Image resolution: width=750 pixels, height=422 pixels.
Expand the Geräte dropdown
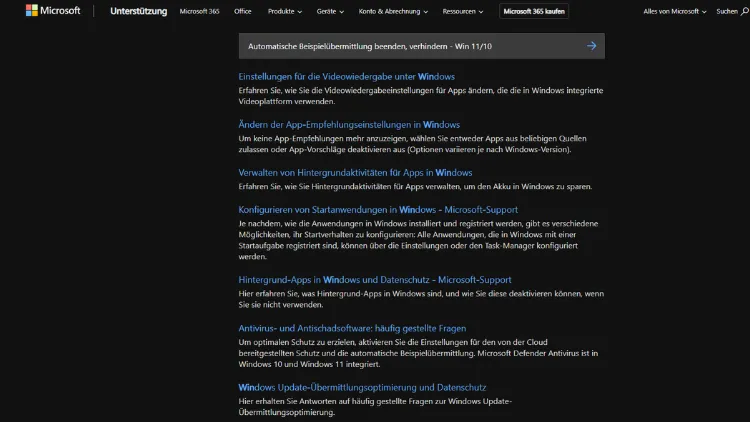point(330,11)
